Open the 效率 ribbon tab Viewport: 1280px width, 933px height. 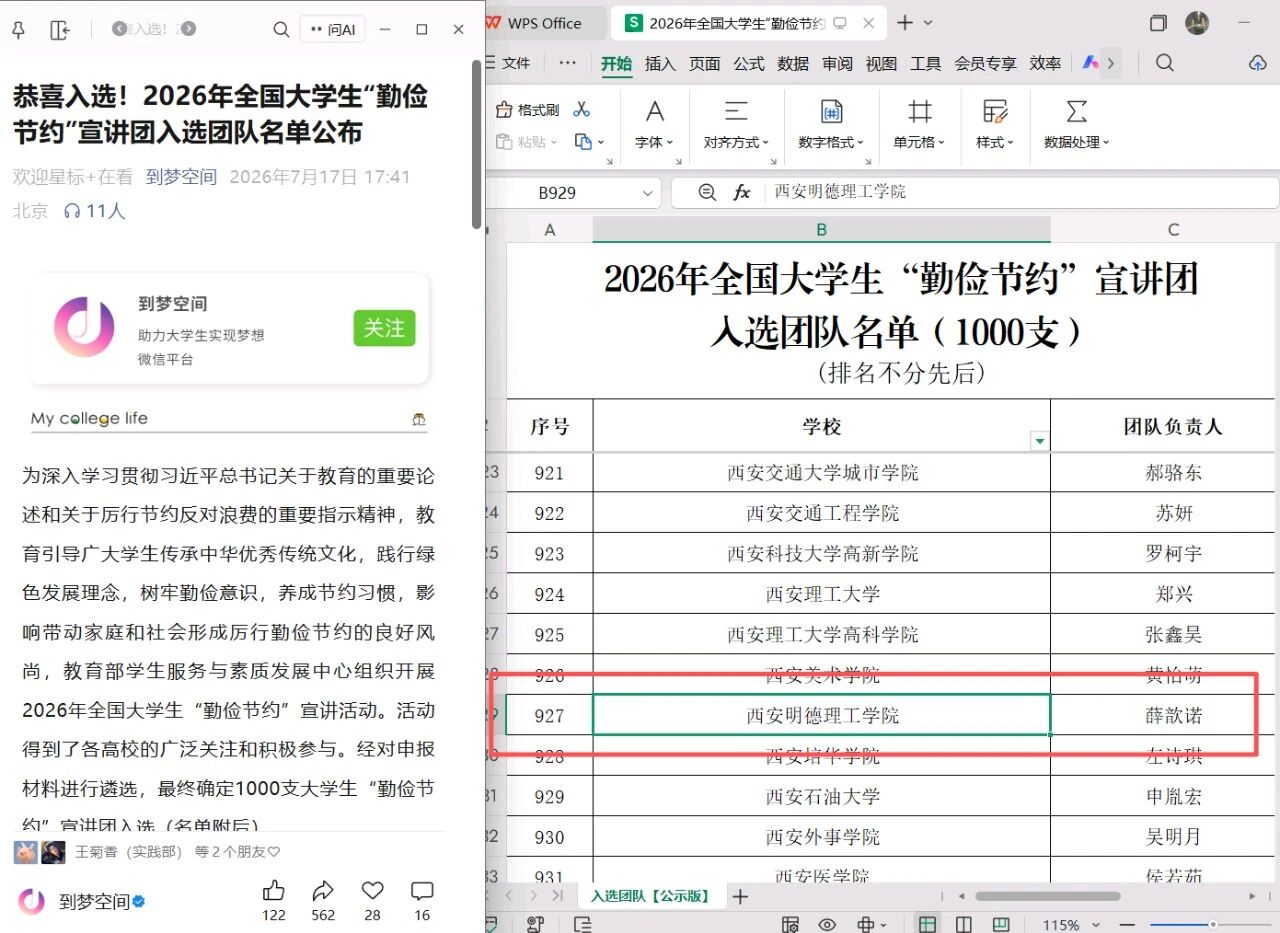[1045, 64]
